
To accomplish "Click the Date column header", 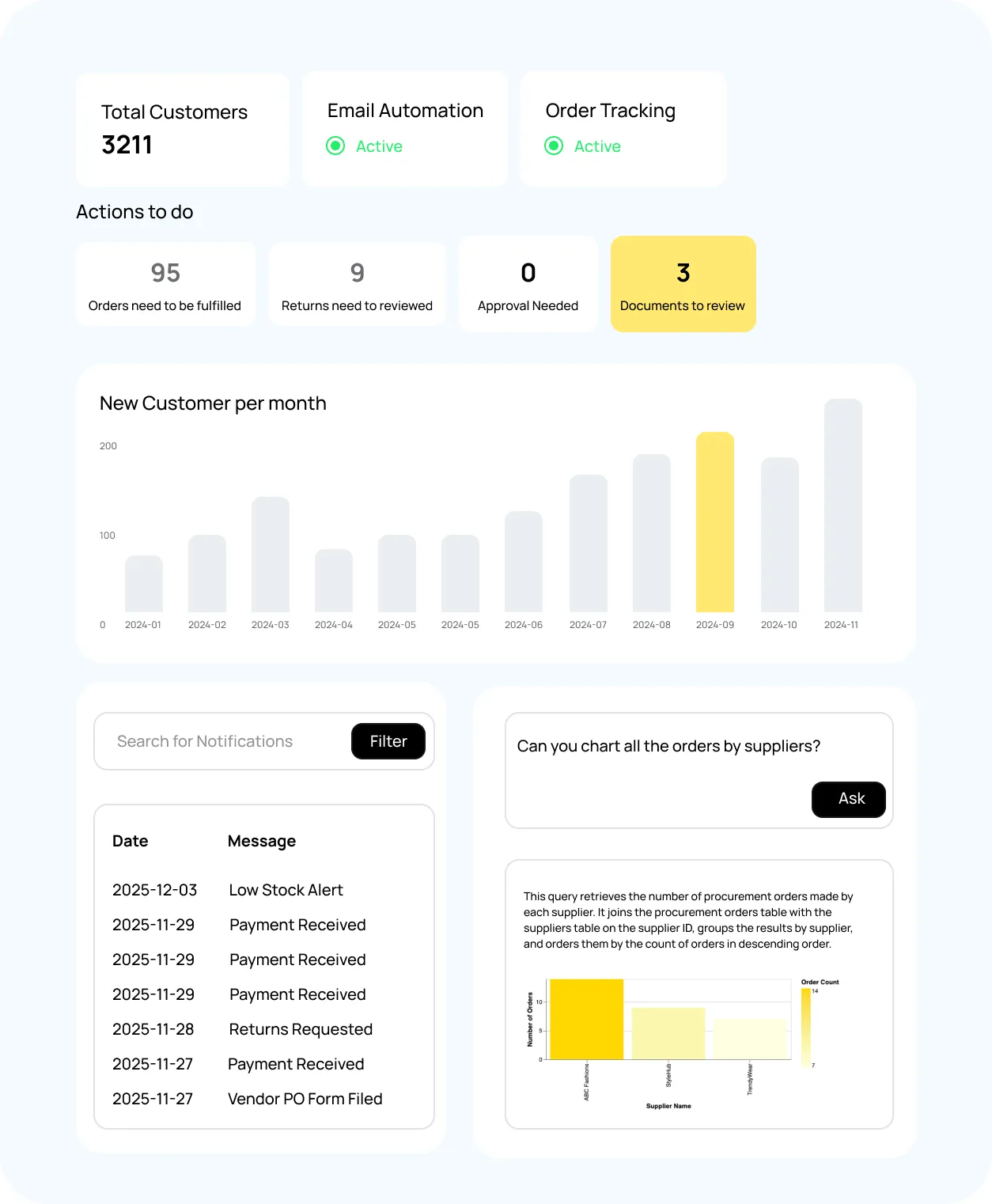I will pyautogui.click(x=131, y=841).
